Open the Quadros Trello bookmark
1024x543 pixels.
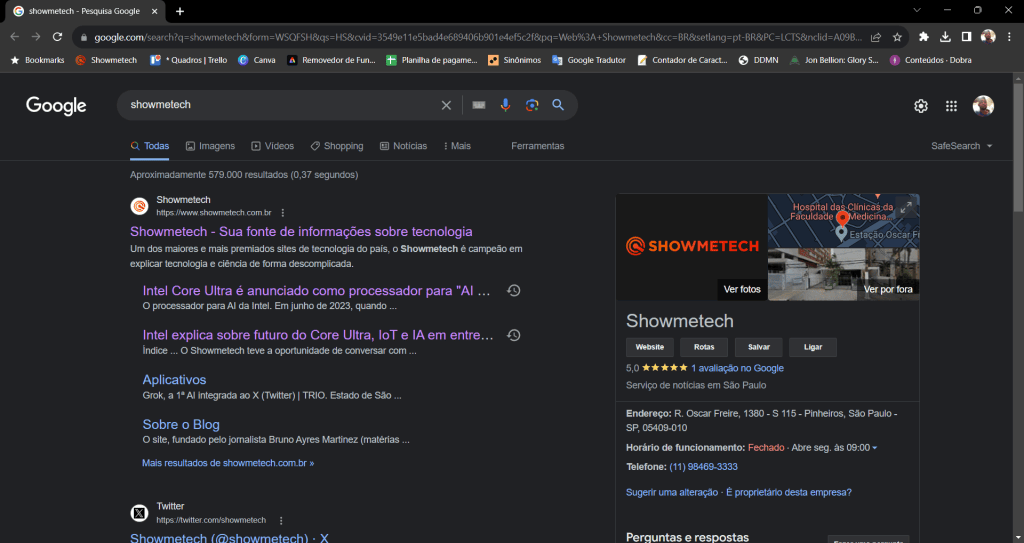point(188,60)
